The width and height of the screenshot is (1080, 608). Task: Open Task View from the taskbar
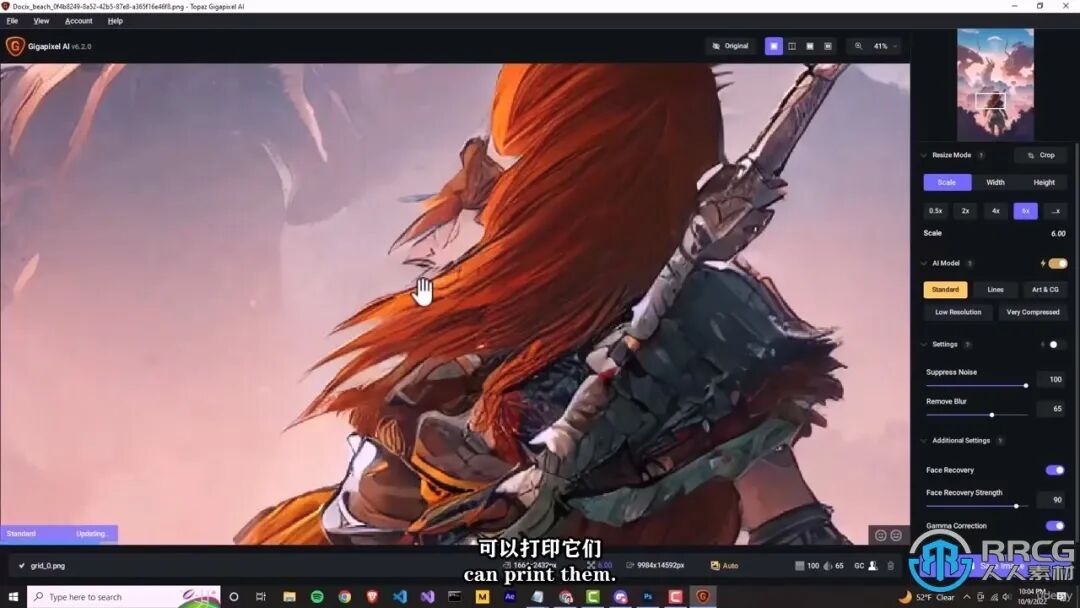260,596
